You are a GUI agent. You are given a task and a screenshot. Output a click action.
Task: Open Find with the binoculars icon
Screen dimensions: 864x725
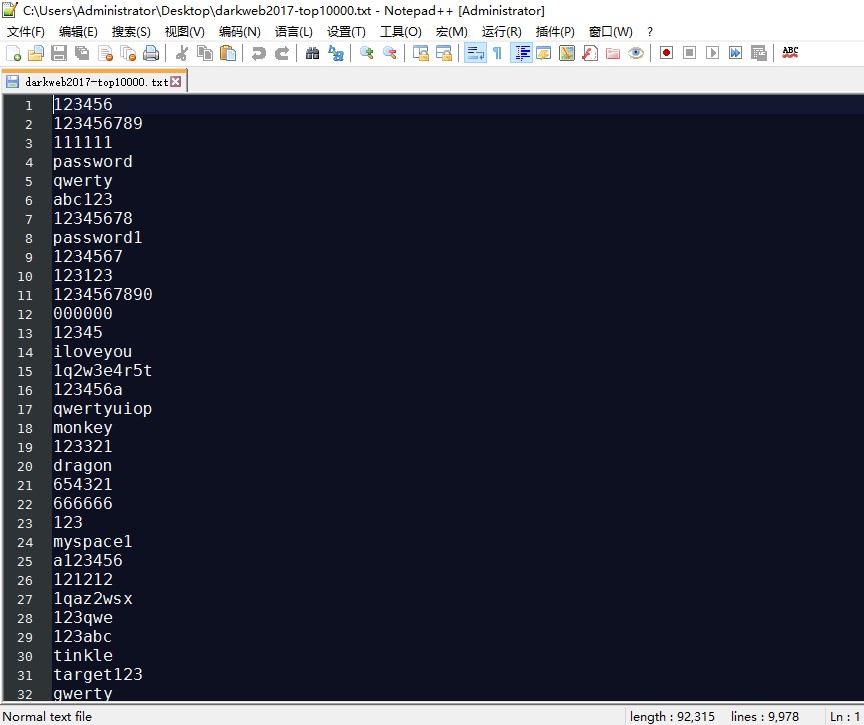[x=312, y=53]
